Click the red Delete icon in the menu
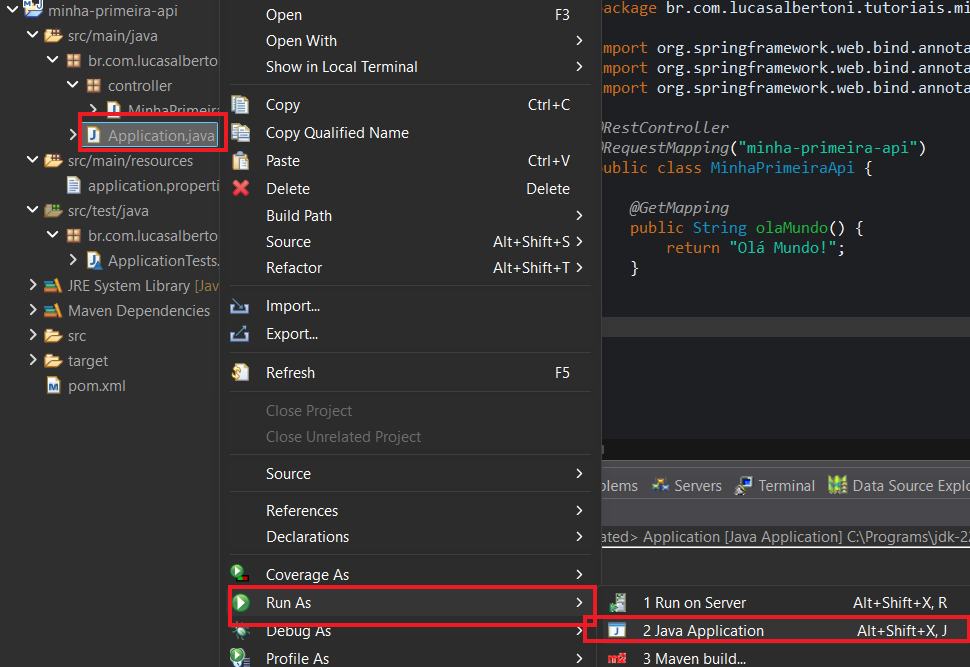 pyautogui.click(x=240, y=188)
